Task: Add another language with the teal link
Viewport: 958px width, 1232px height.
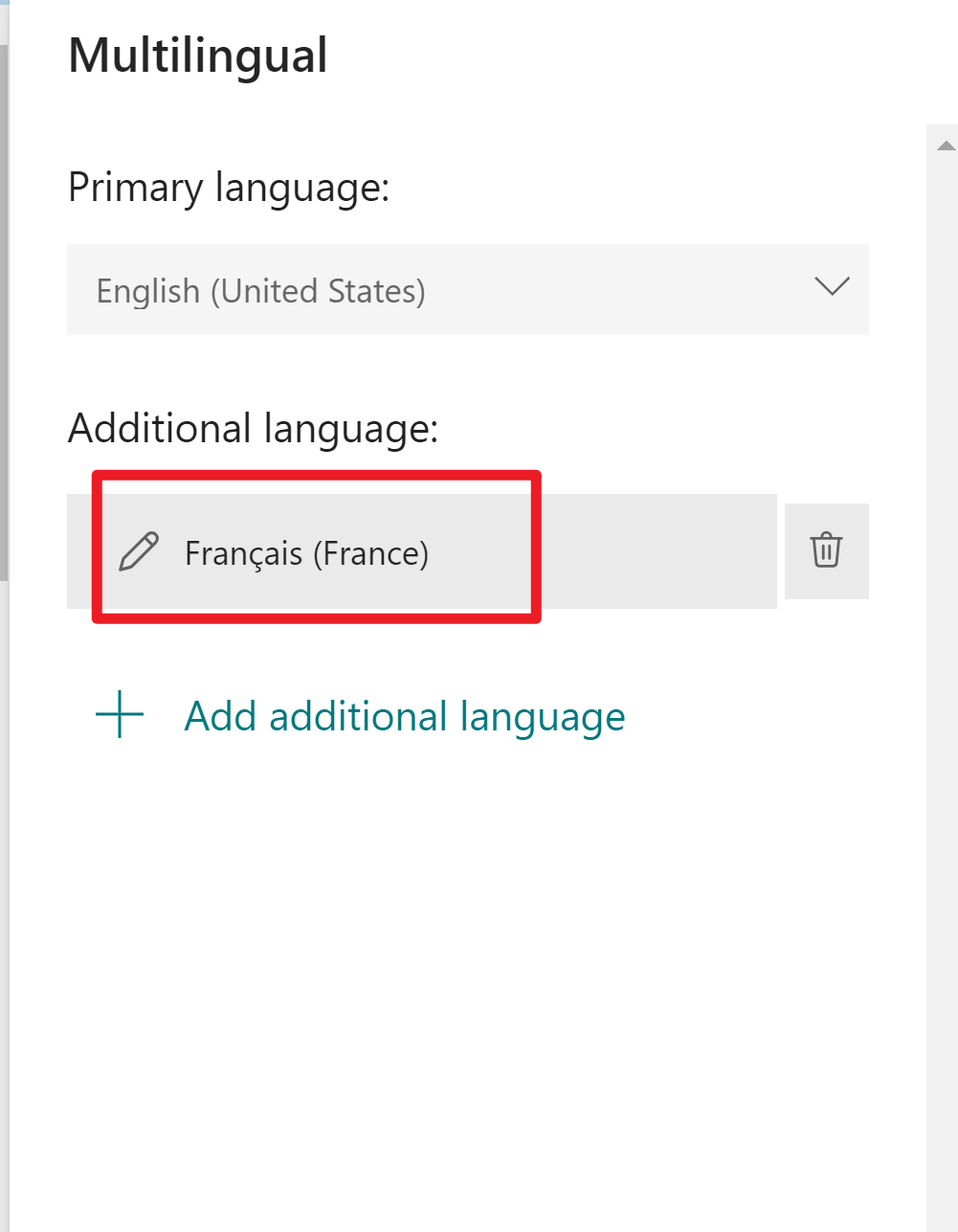Action: tap(404, 715)
